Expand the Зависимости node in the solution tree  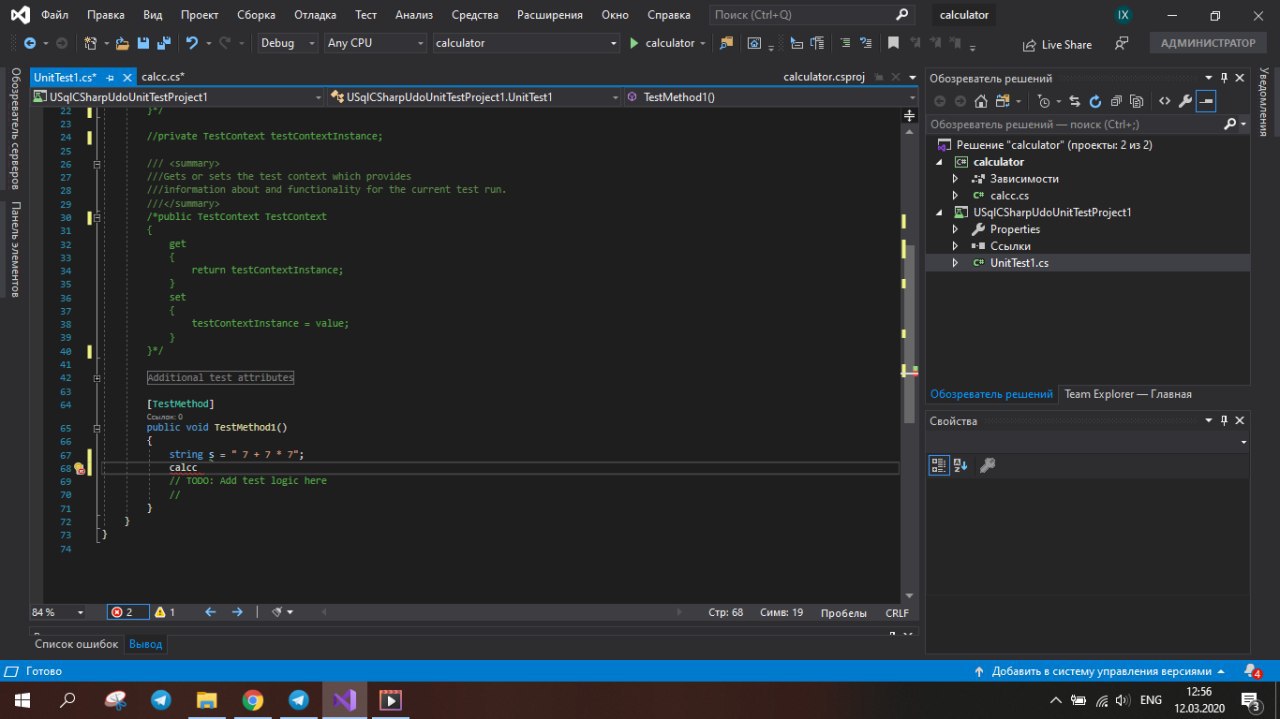(x=955, y=179)
